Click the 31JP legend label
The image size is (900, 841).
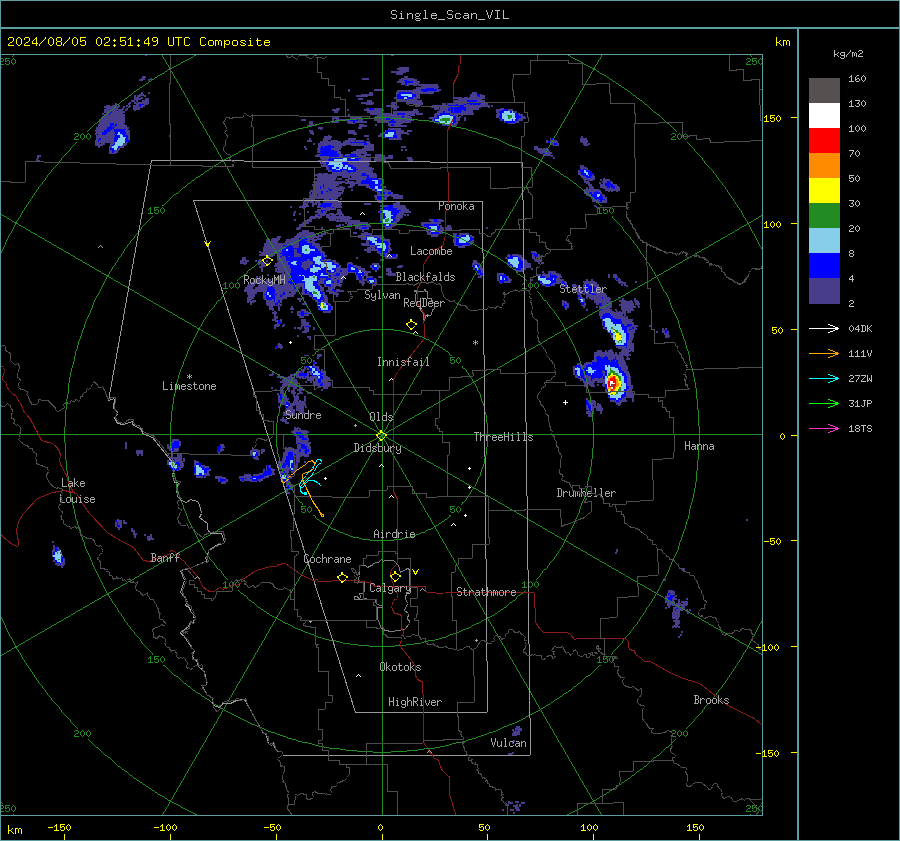pyautogui.click(x=860, y=404)
